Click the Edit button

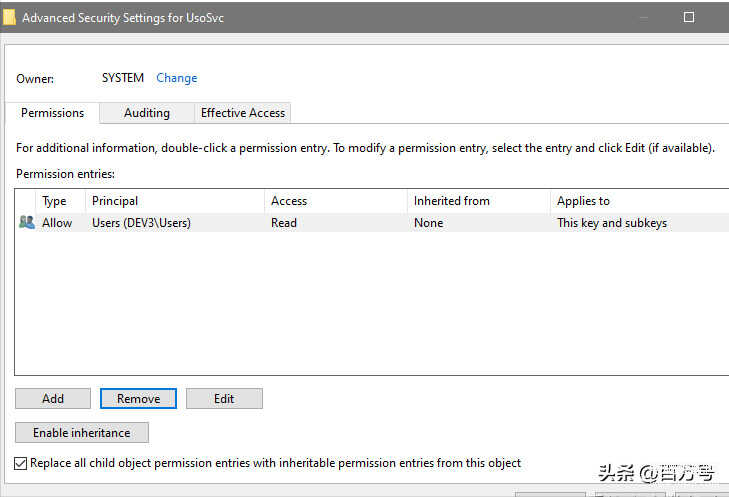click(x=224, y=399)
